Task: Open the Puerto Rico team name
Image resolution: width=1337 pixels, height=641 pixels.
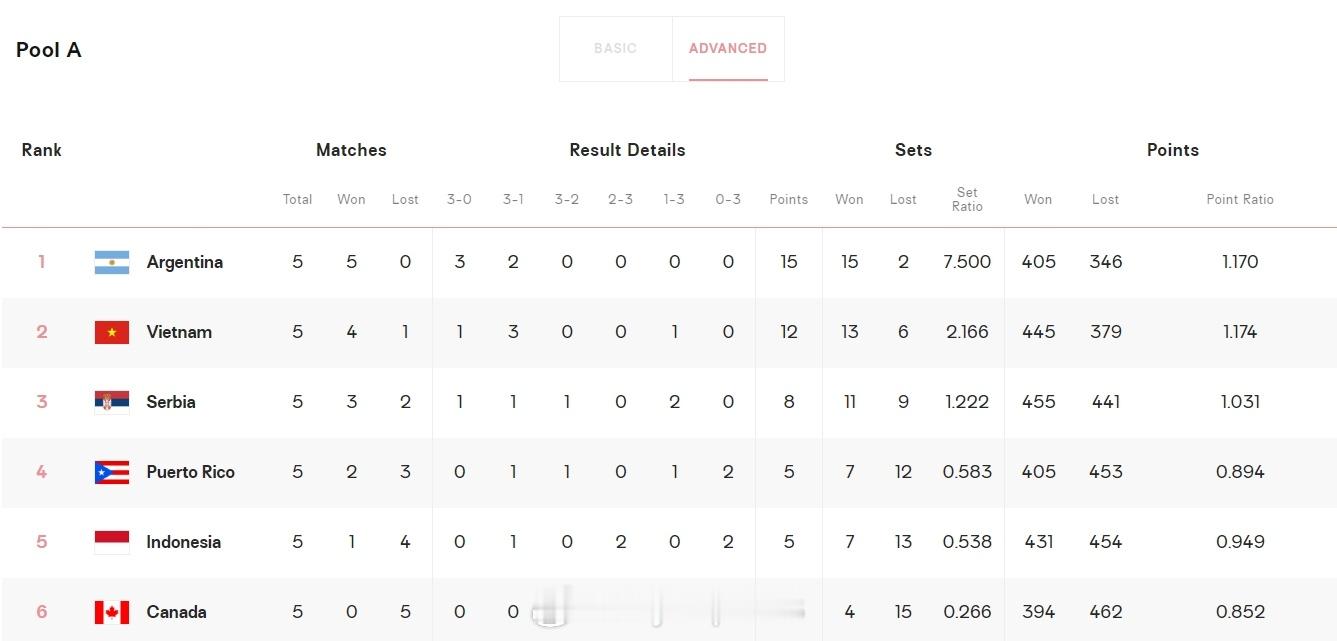Action: coord(191,472)
